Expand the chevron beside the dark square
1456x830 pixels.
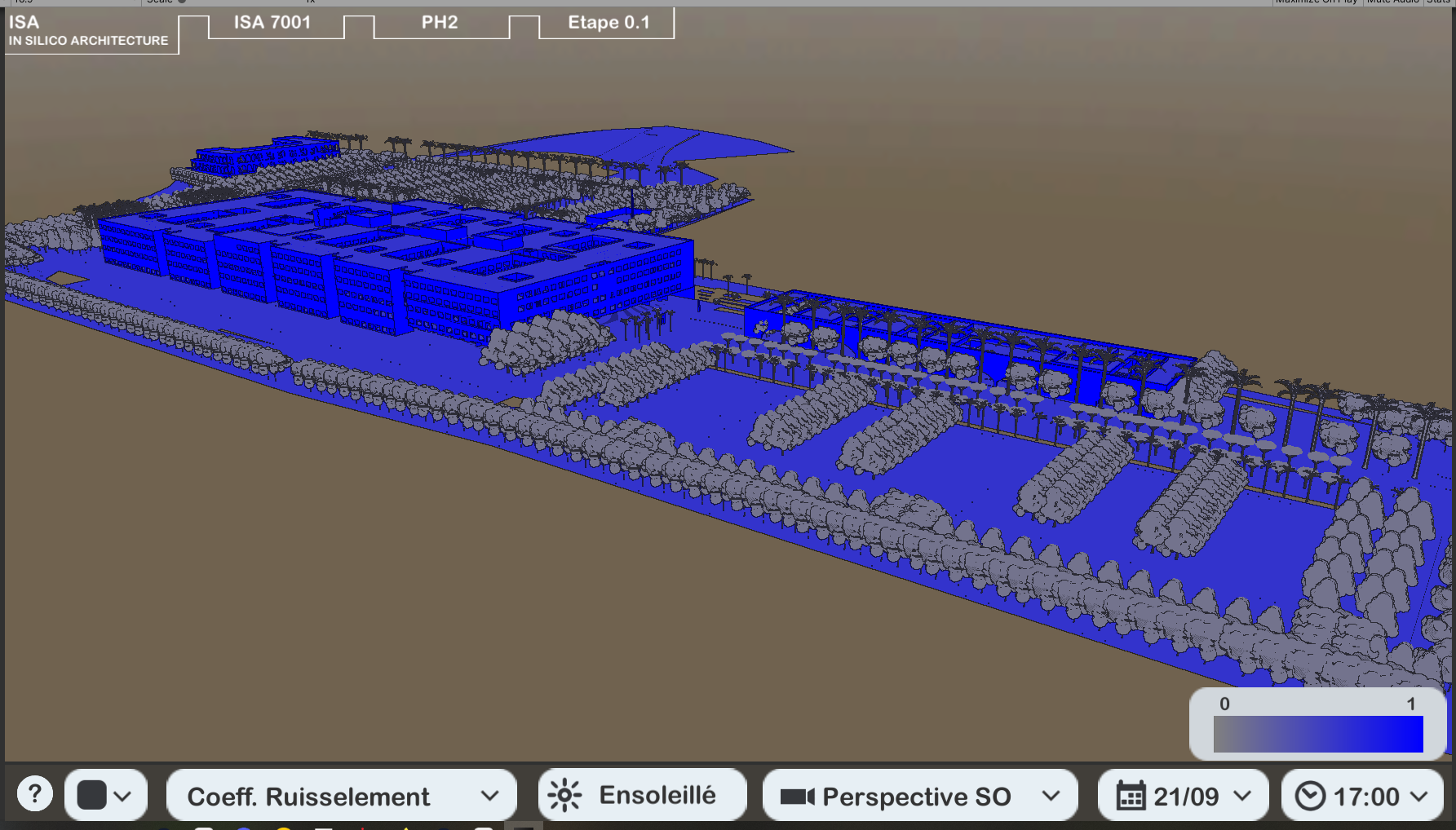(123, 796)
